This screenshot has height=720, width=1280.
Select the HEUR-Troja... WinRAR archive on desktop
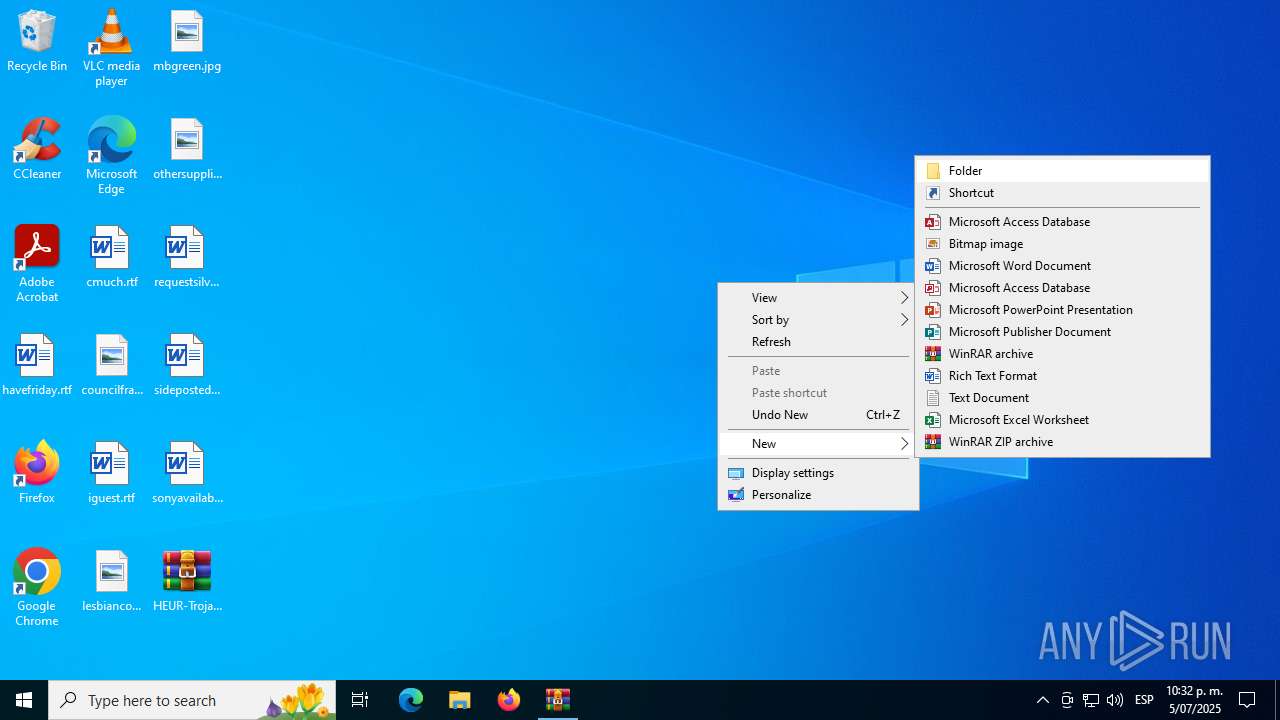click(x=187, y=582)
